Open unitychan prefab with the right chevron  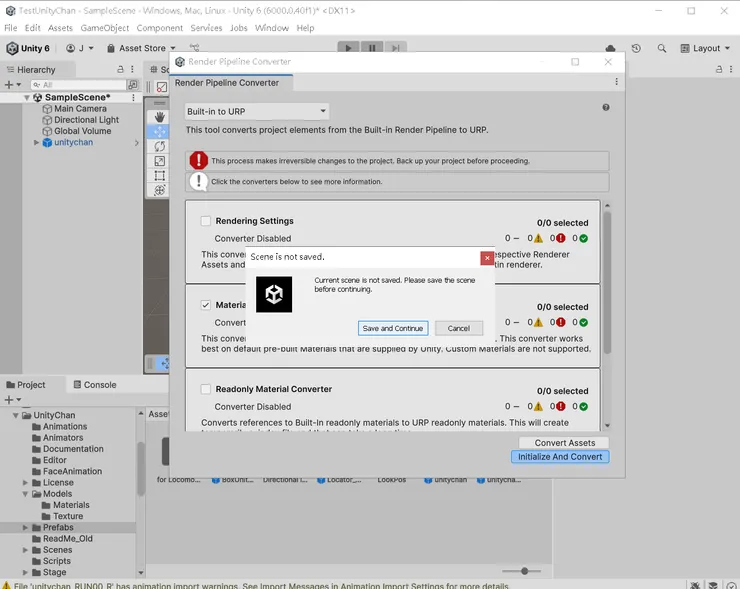pos(136,143)
